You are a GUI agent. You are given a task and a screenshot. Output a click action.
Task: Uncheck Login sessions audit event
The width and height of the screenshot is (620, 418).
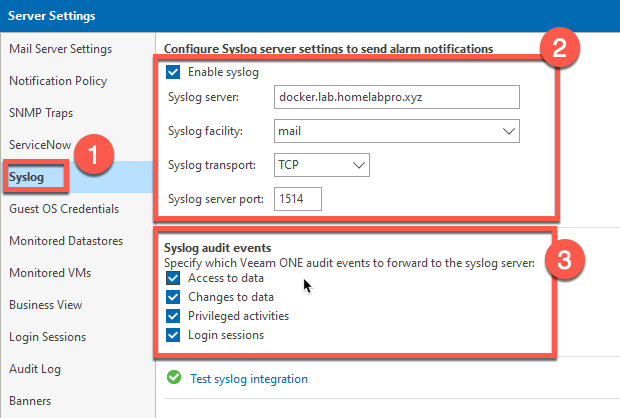click(x=174, y=335)
